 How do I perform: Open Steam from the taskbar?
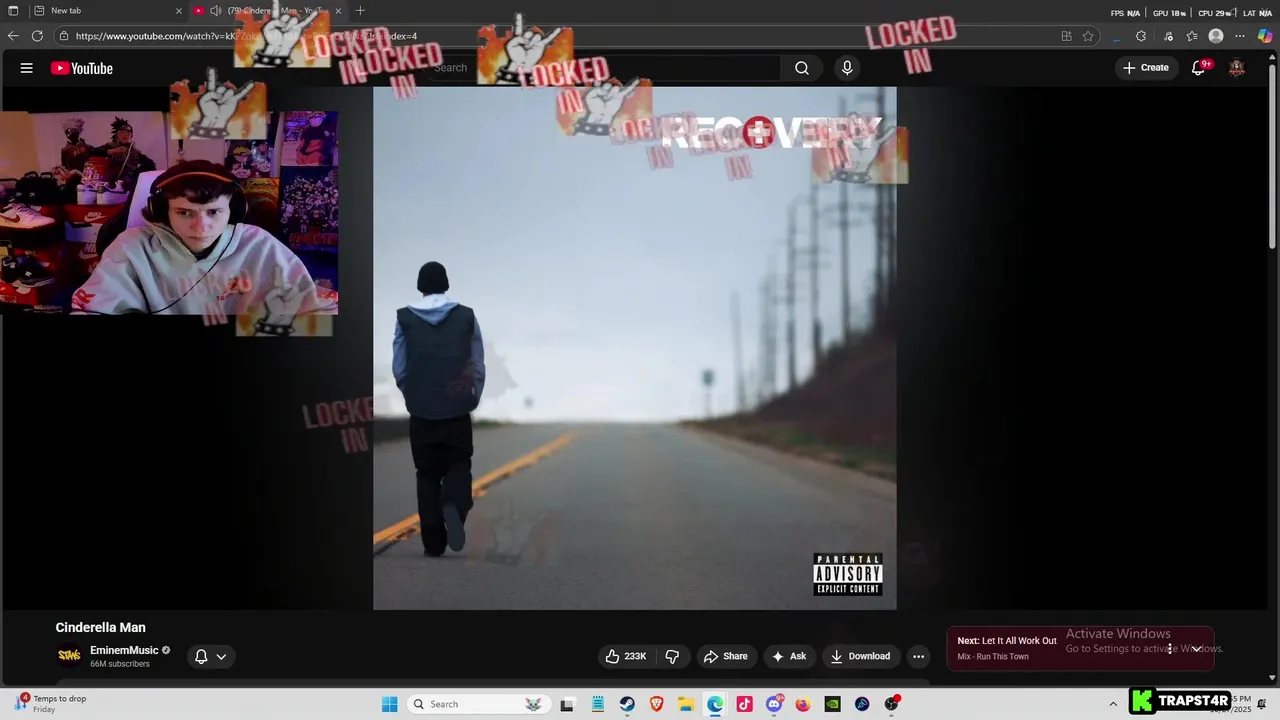pos(627,704)
